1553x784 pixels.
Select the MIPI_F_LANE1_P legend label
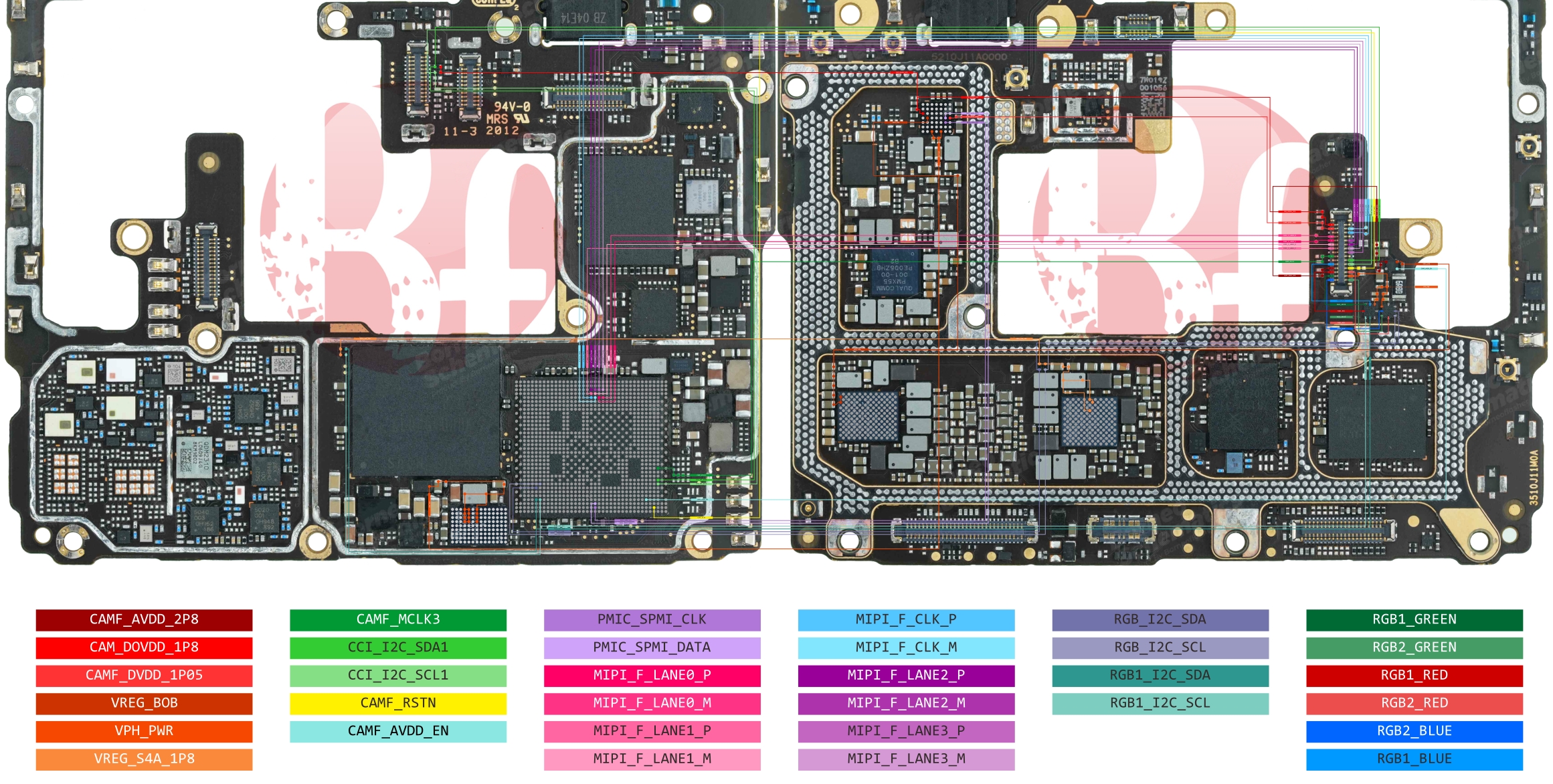click(x=652, y=731)
